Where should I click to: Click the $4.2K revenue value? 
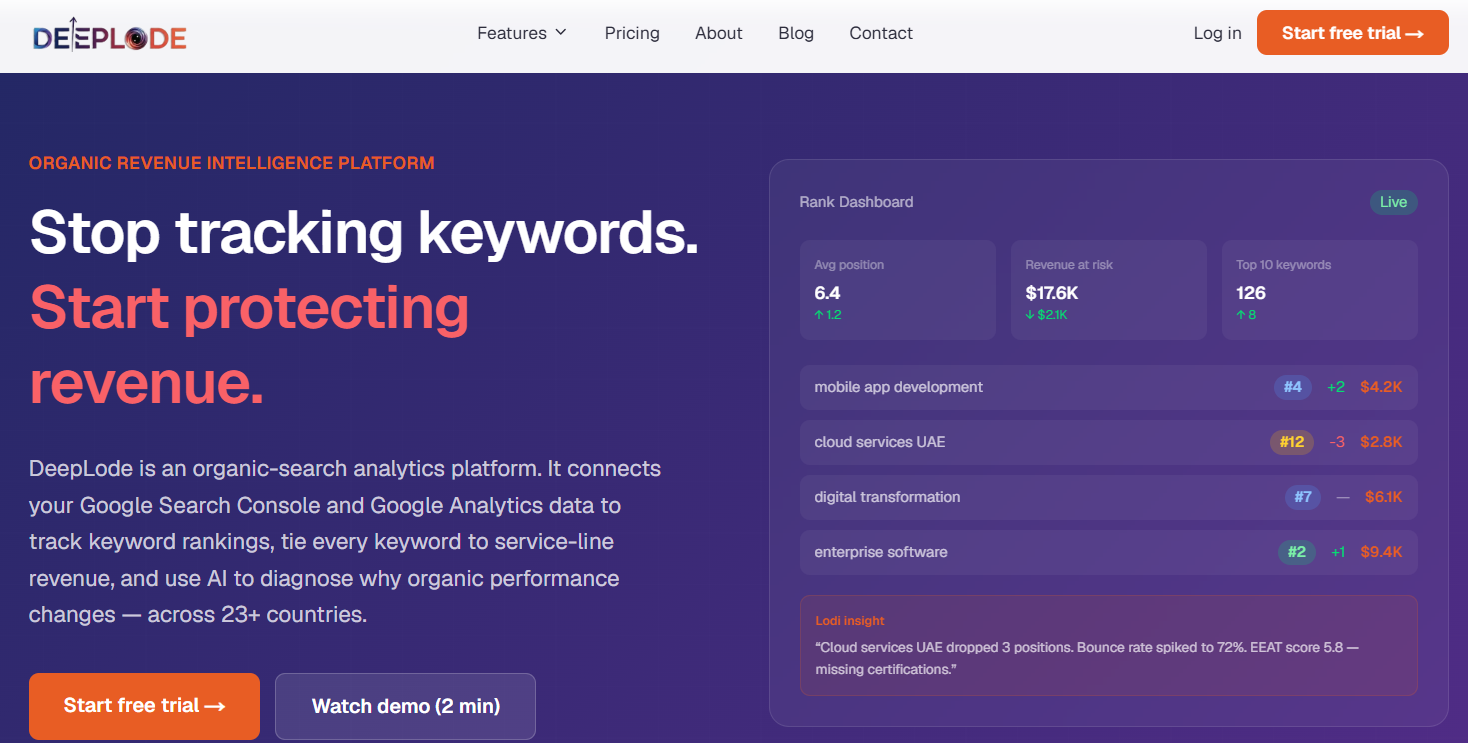[1381, 387]
